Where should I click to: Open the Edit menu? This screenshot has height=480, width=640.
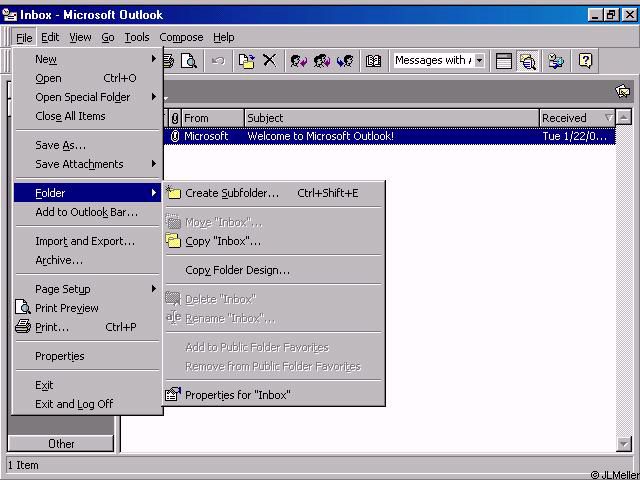click(50, 38)
